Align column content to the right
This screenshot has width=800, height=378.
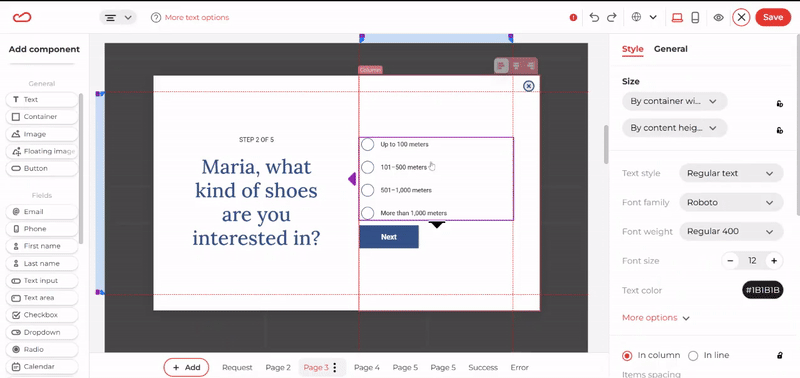[x=531, y=66]
